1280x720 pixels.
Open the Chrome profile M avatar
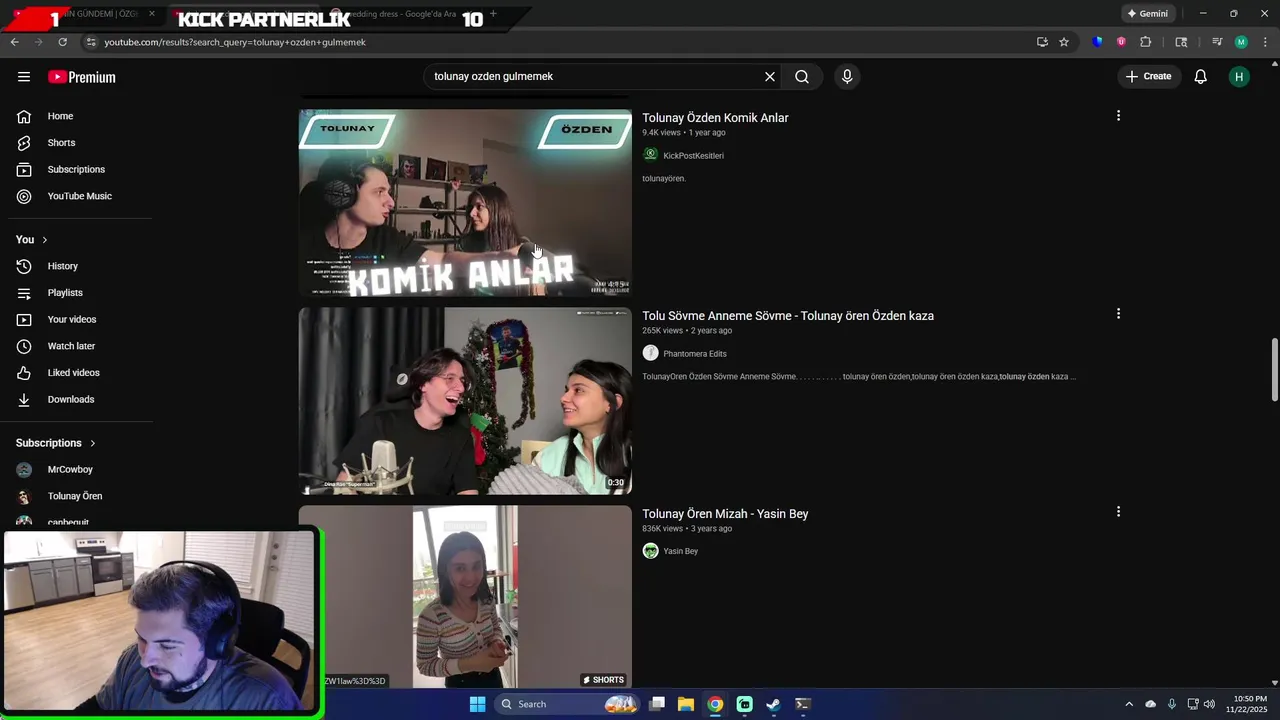1241,42
